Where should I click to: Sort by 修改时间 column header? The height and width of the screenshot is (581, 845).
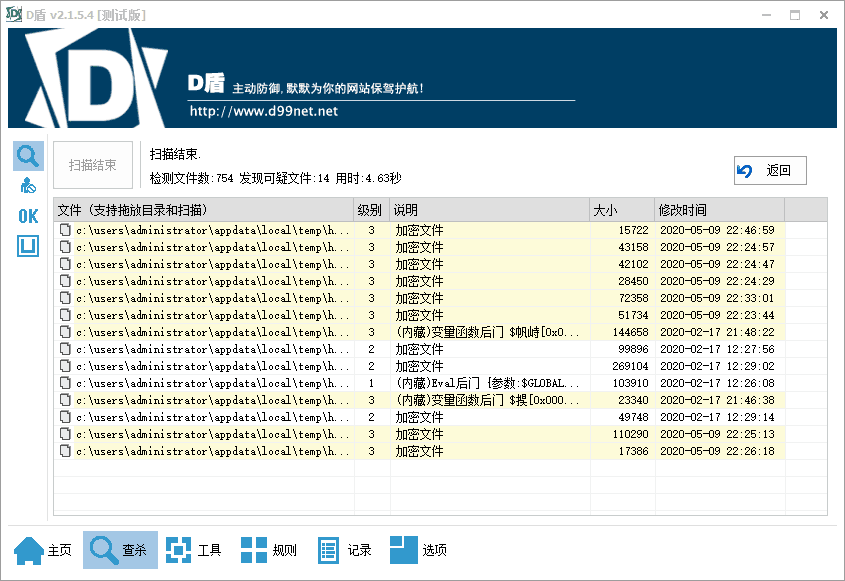pyautogui.click(x=719, y=210)
